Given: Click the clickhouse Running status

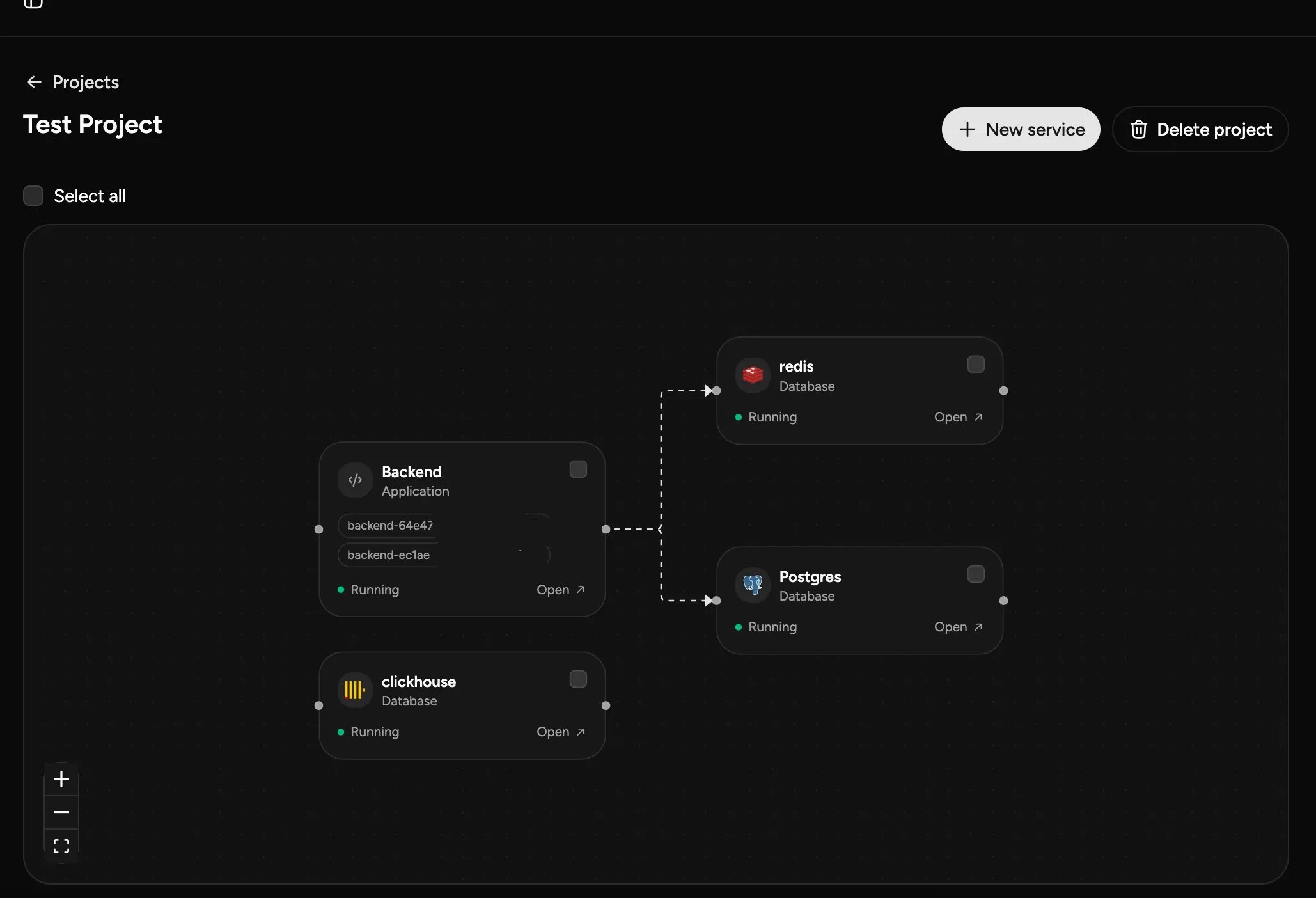Looking at the screenshot, I should (368, 732).
